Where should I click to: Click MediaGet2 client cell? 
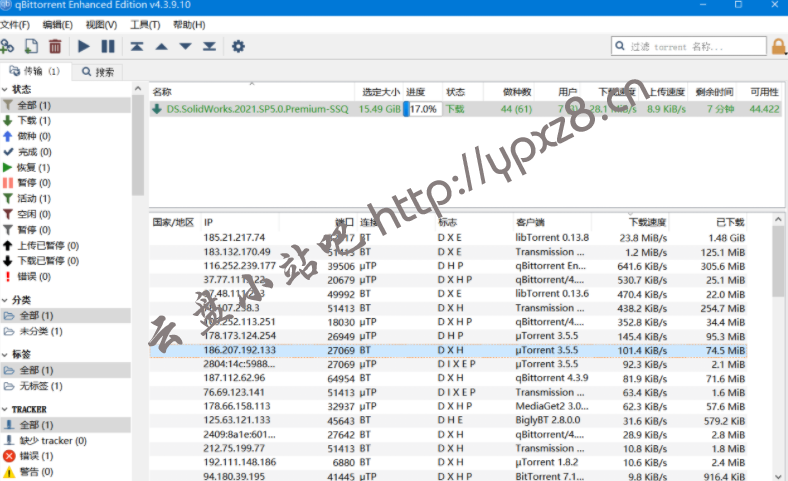point(552,406)
